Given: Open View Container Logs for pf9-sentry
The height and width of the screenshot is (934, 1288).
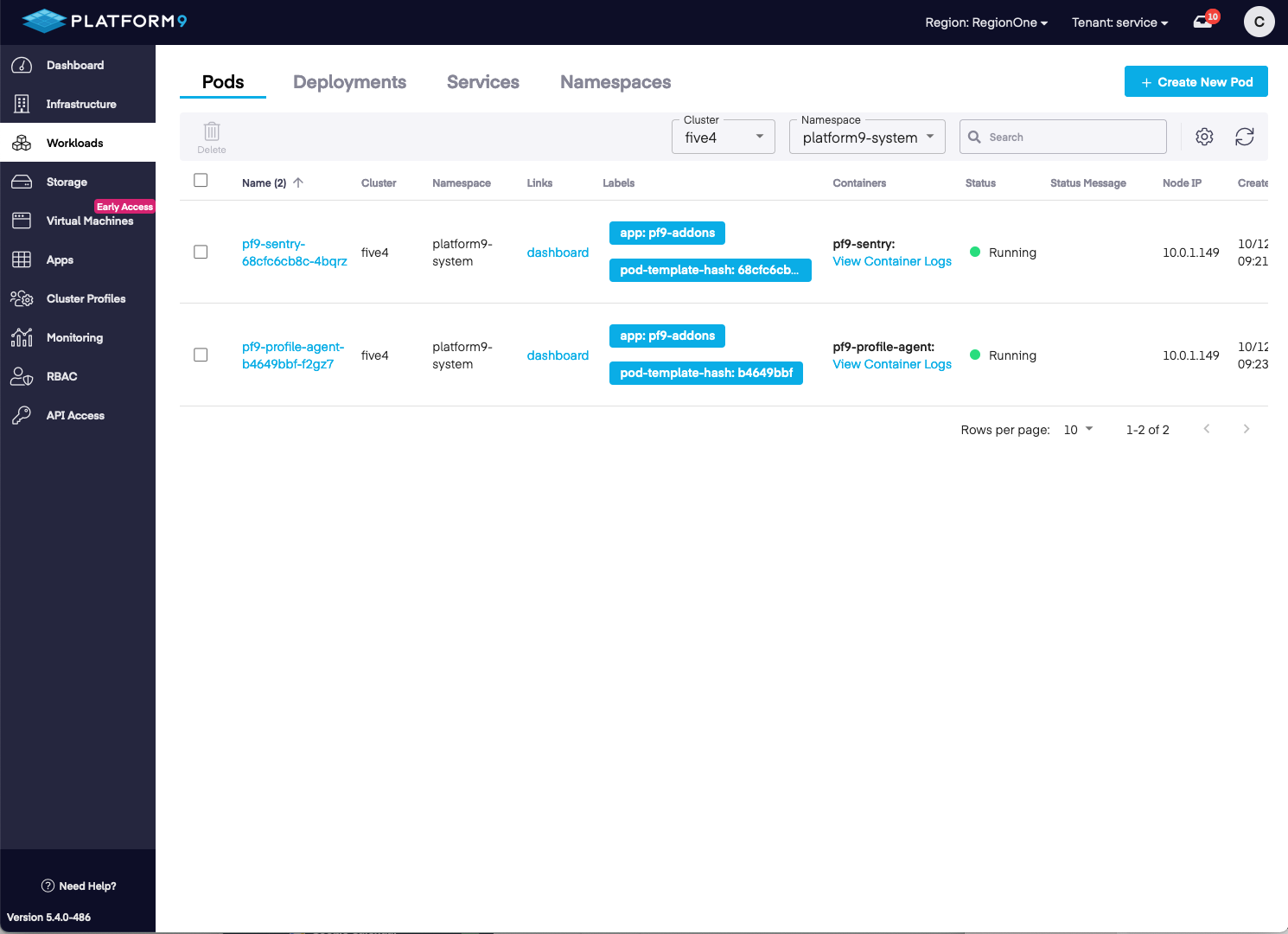Looking at the screenshot, I should pyautogui.click(x=892, y=261).
